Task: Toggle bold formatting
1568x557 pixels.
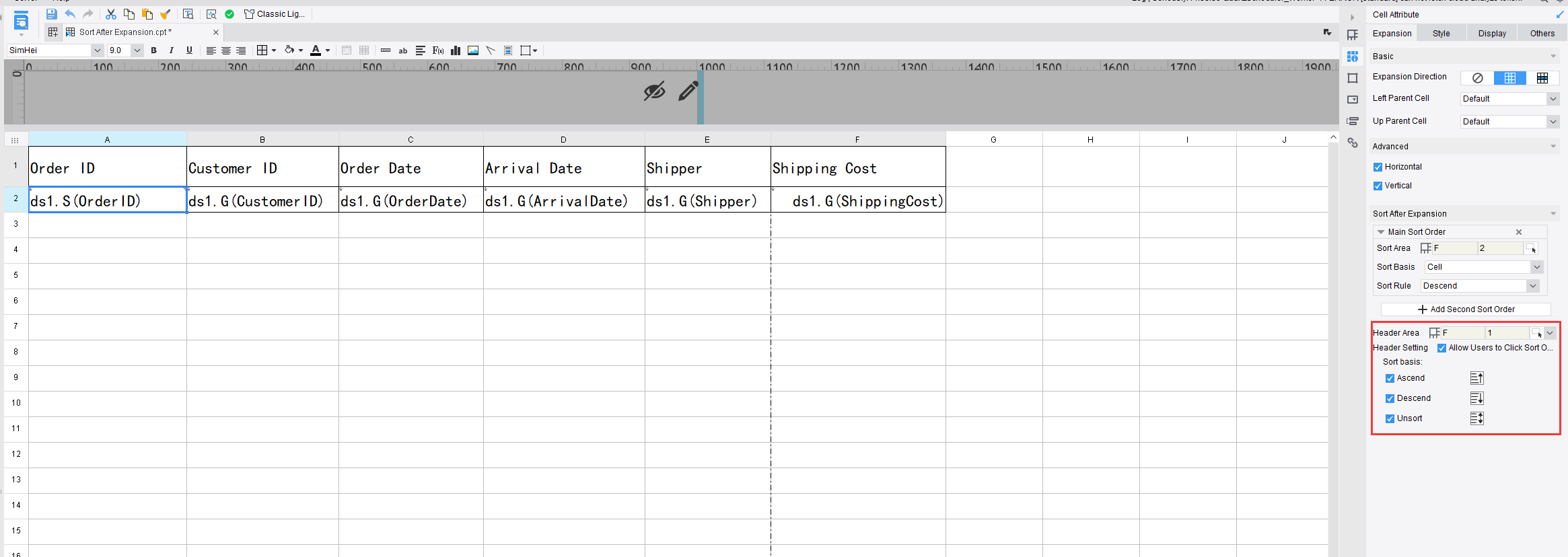Action: pos(154,50)
